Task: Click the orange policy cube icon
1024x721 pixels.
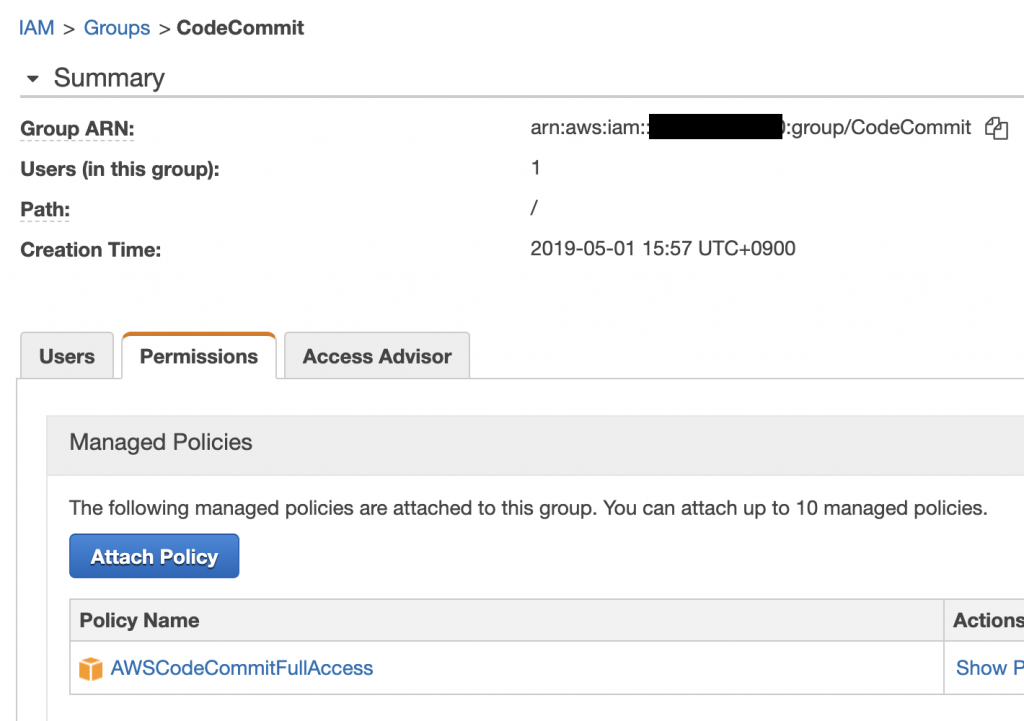Action: click(91, 669)
